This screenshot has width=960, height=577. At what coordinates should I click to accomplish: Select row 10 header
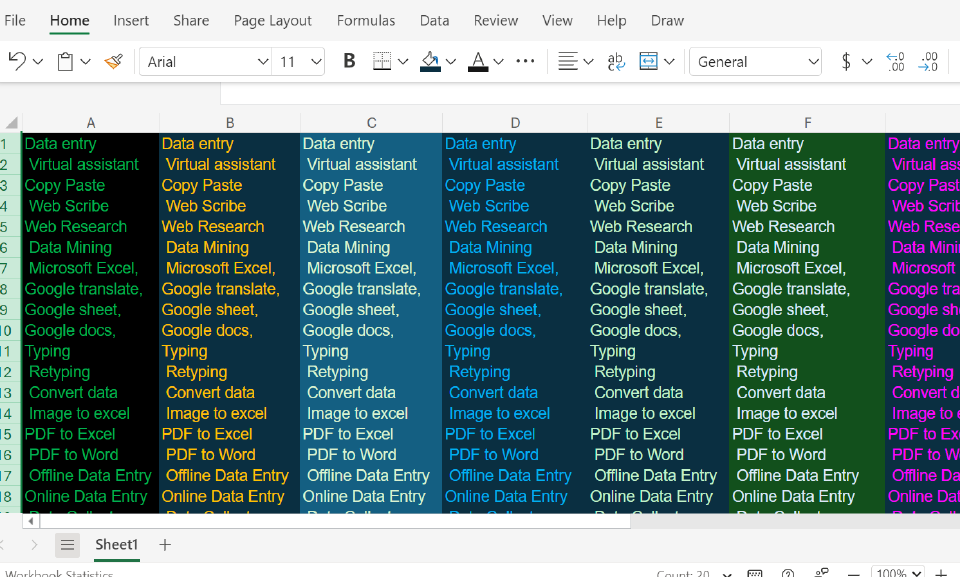click(10, 331)
